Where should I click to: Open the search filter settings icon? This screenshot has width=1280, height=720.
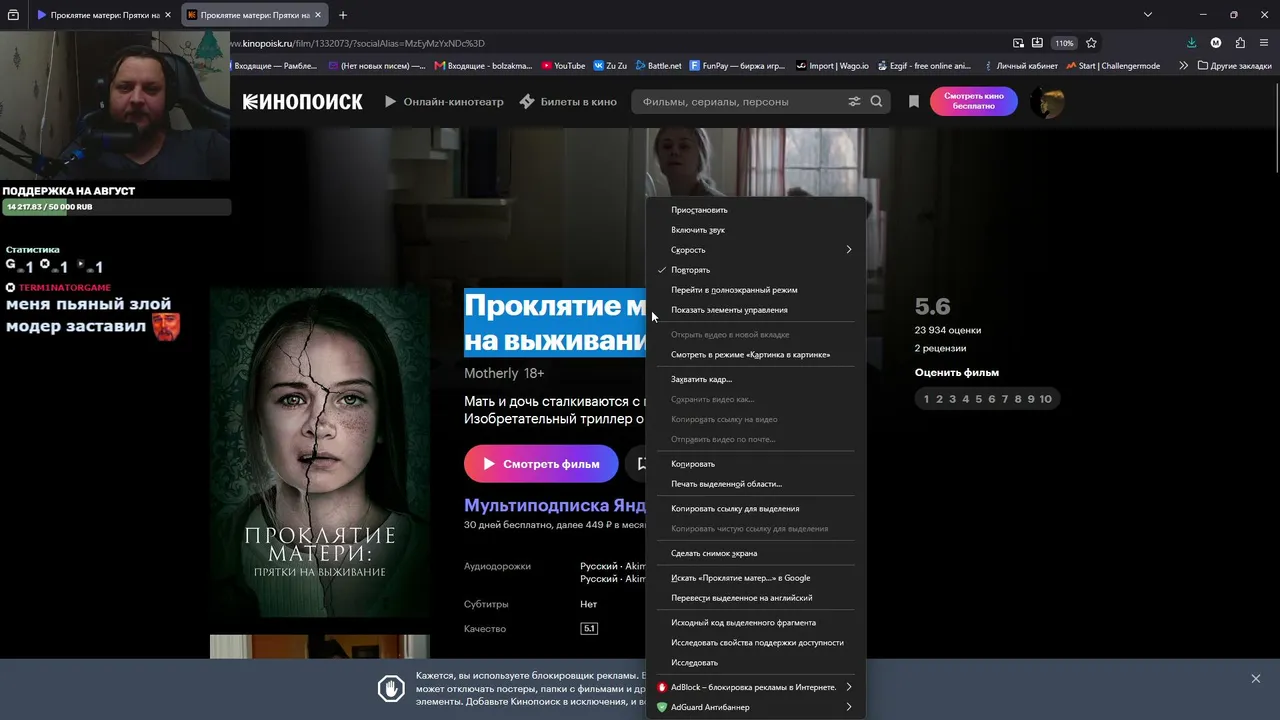854,101
